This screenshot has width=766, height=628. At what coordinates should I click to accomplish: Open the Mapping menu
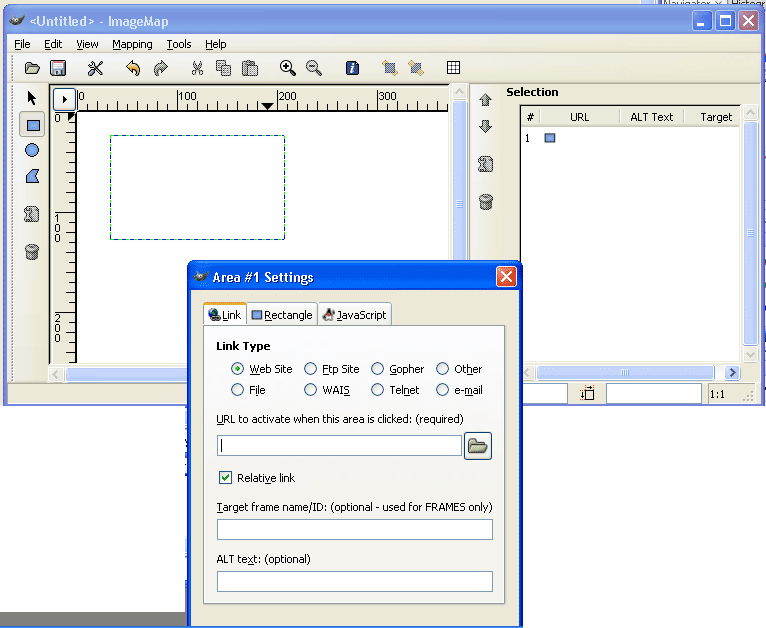pyautogui.click(x=132, y=44)
